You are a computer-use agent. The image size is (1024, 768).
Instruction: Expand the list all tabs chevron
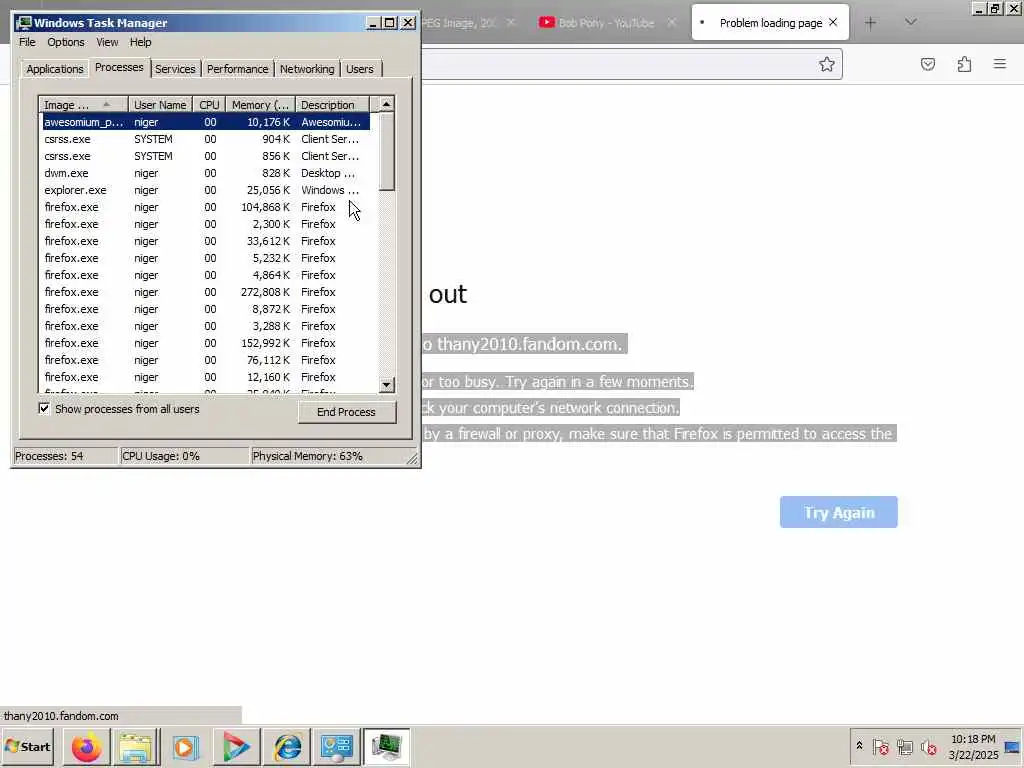pos(911,23)
